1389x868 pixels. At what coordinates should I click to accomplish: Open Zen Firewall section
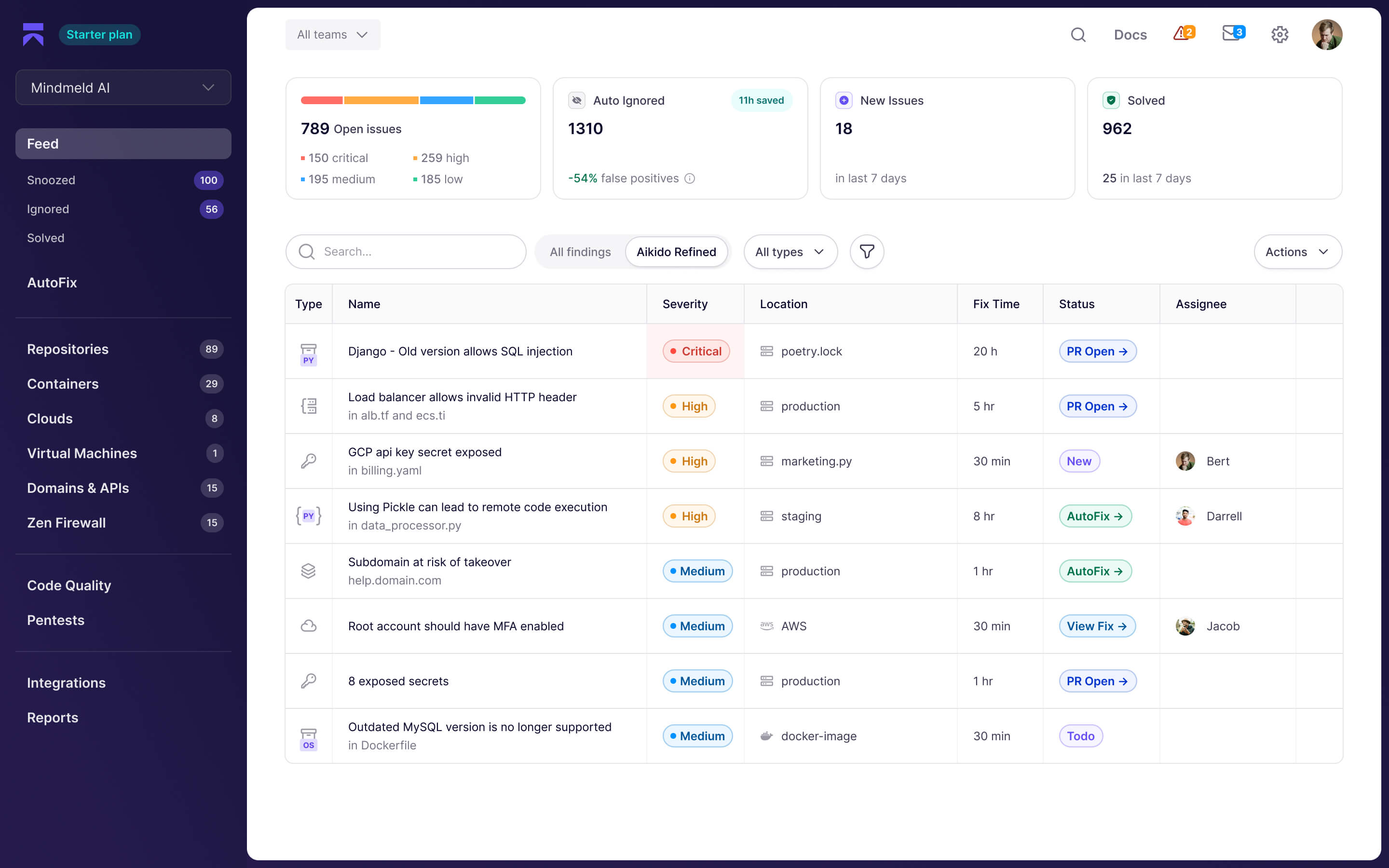tap(66, 522)
